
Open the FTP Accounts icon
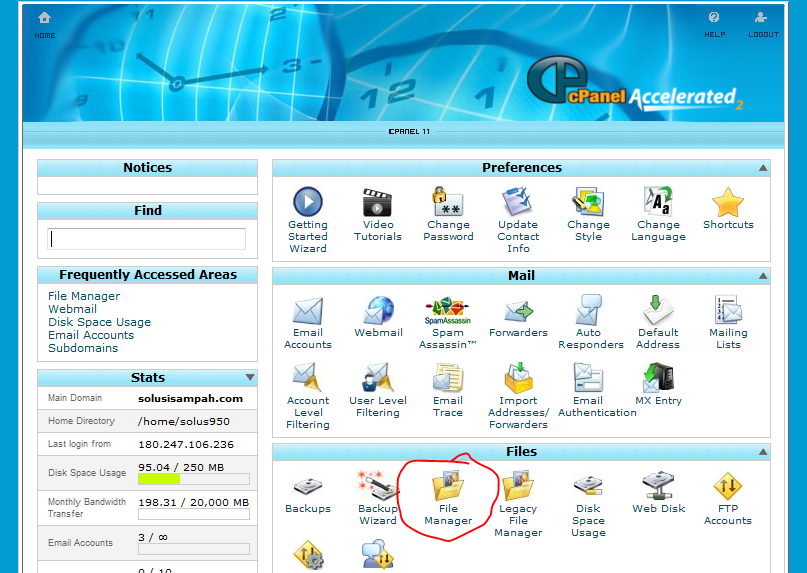point(728,486)
